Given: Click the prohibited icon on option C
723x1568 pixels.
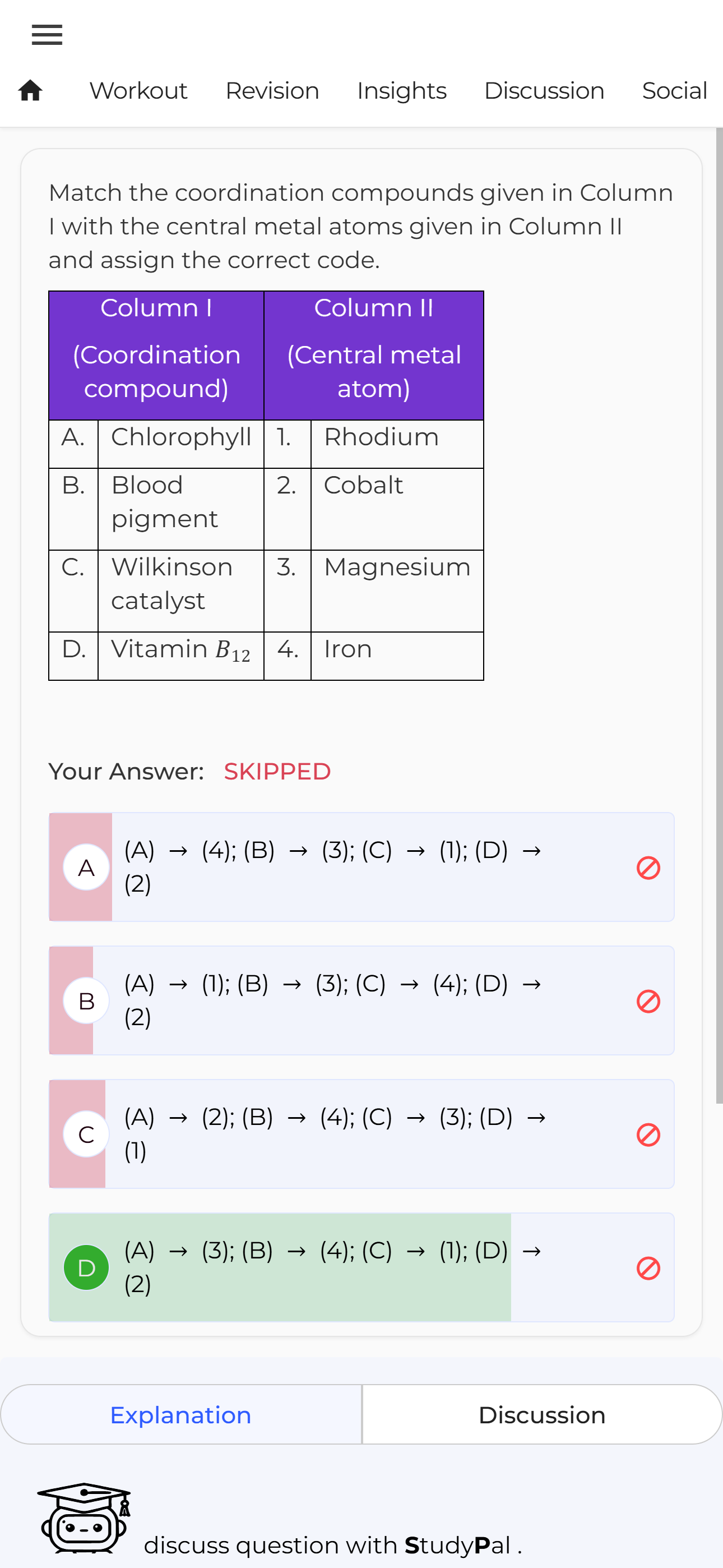Looking at the screenshot, I should click(648, 1134).
